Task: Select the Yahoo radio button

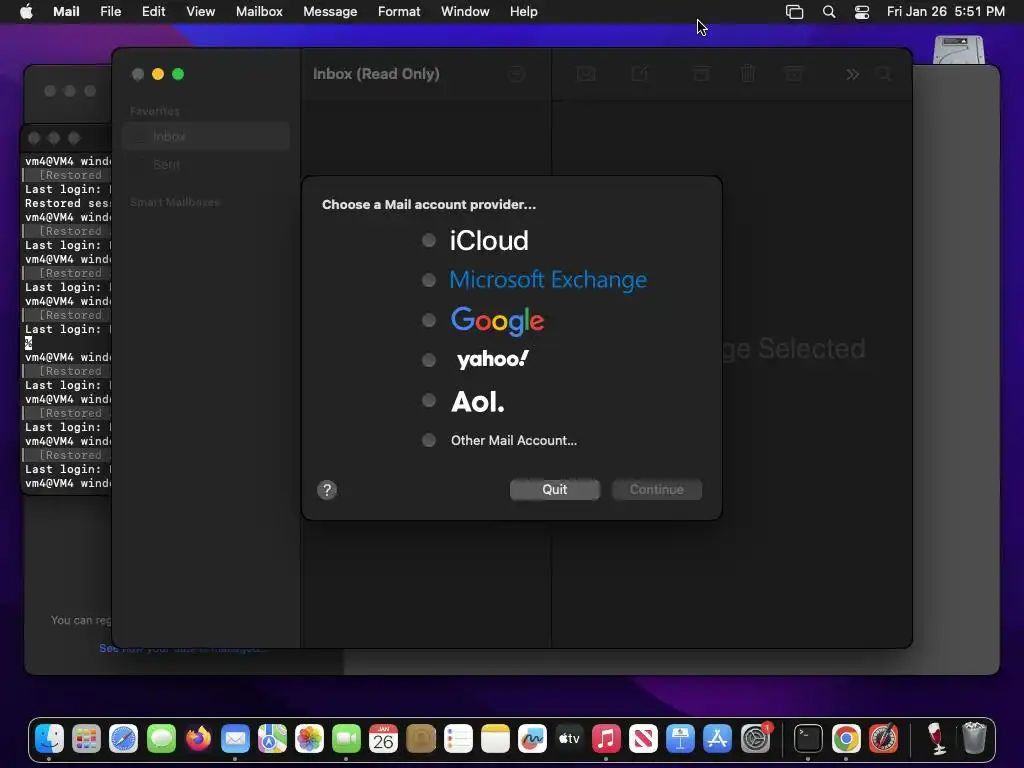Action: [x=428, y=360]
